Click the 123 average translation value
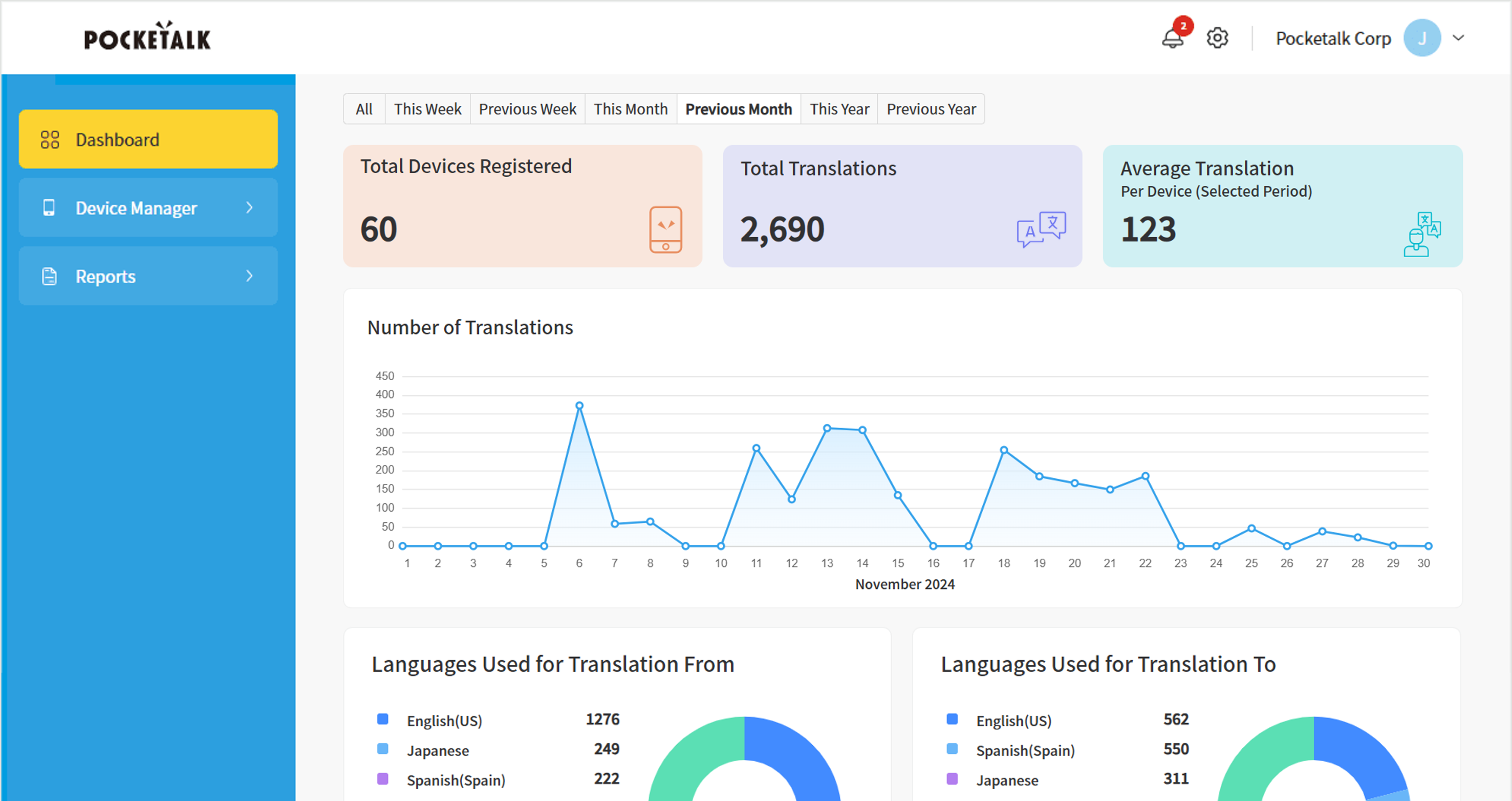Screen dimensions: 1512x801 [x=1148, y=229]
